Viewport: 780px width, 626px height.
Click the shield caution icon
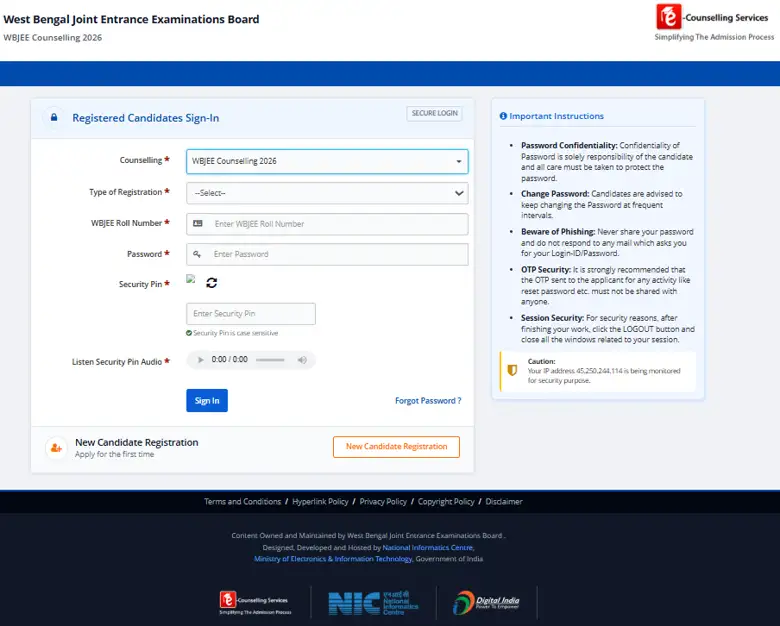tap(512, 370)
